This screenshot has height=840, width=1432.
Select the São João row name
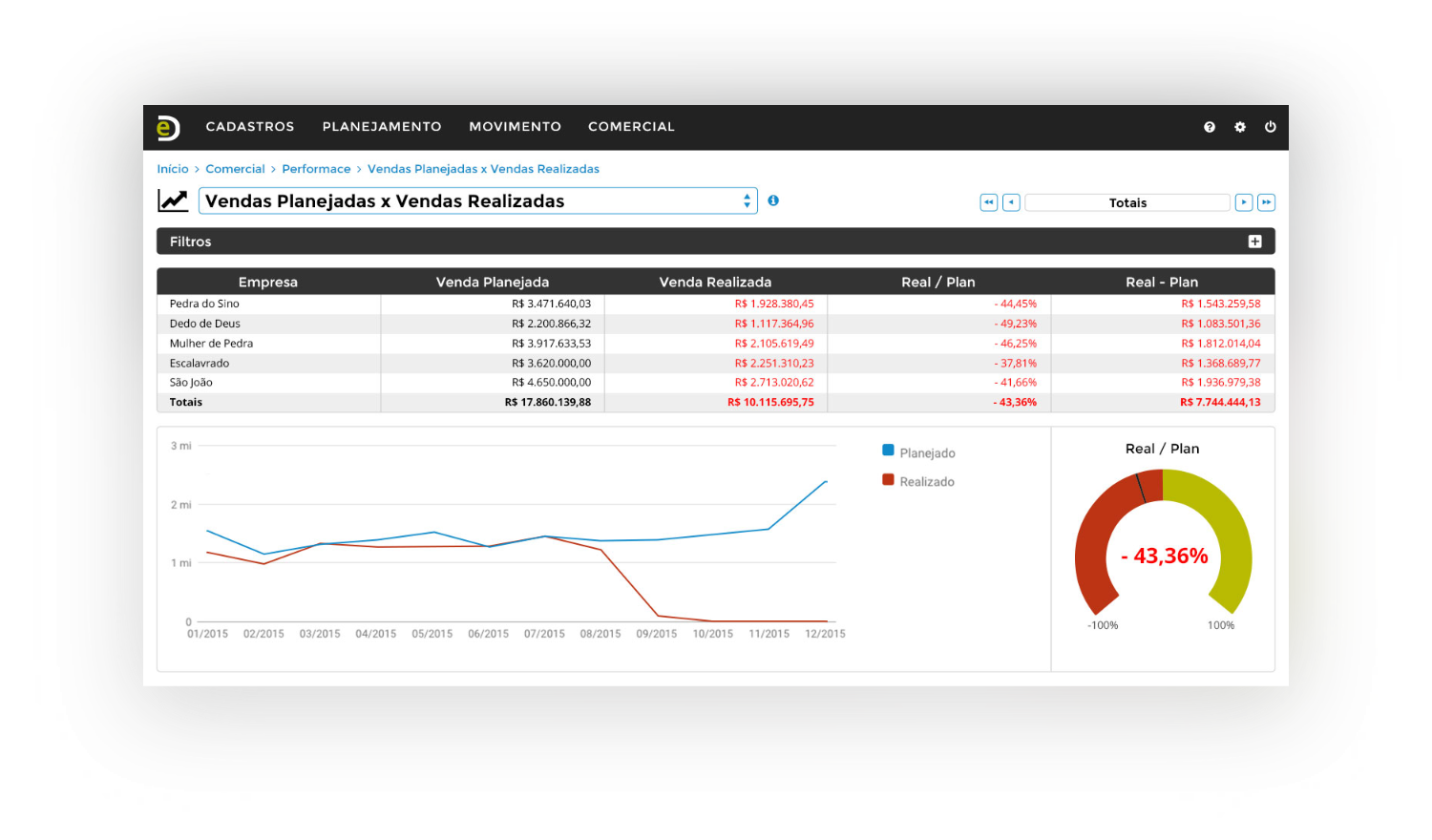[191, 383]
